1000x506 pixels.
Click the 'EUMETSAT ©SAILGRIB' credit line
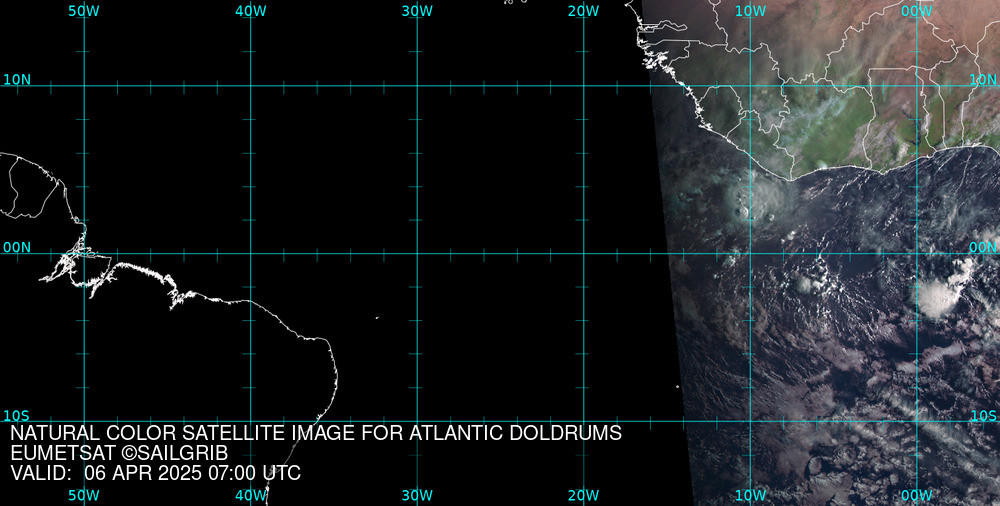click(x=119, y=454)
